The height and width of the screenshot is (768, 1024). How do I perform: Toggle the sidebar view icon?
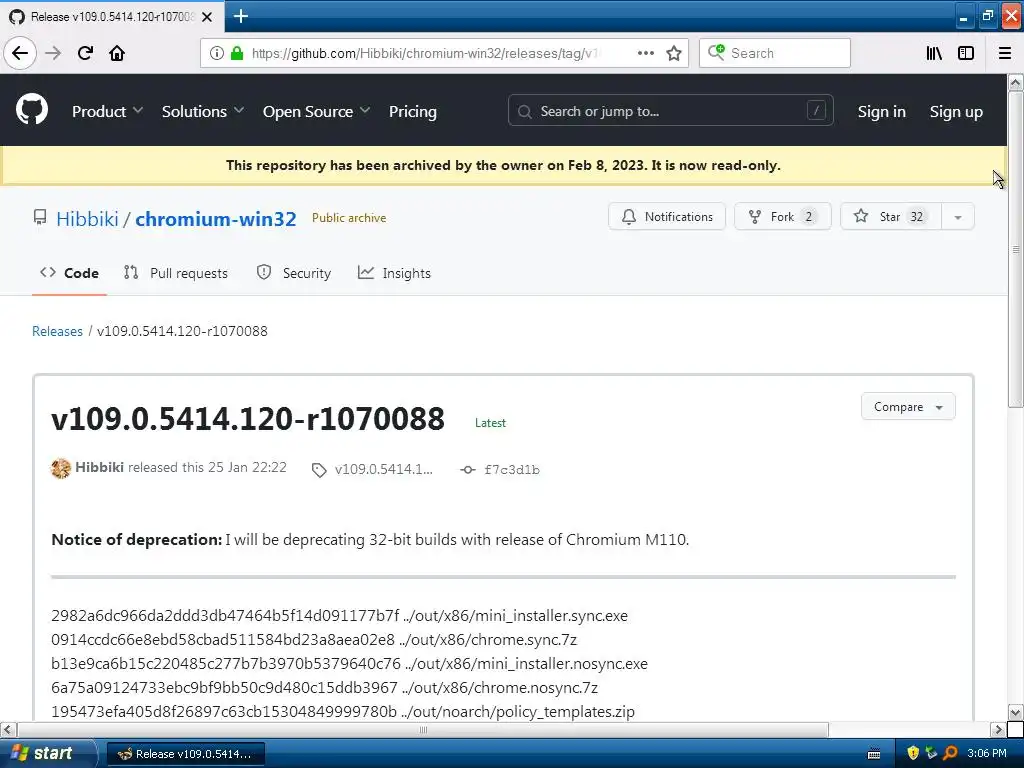(x=966, y=53)
